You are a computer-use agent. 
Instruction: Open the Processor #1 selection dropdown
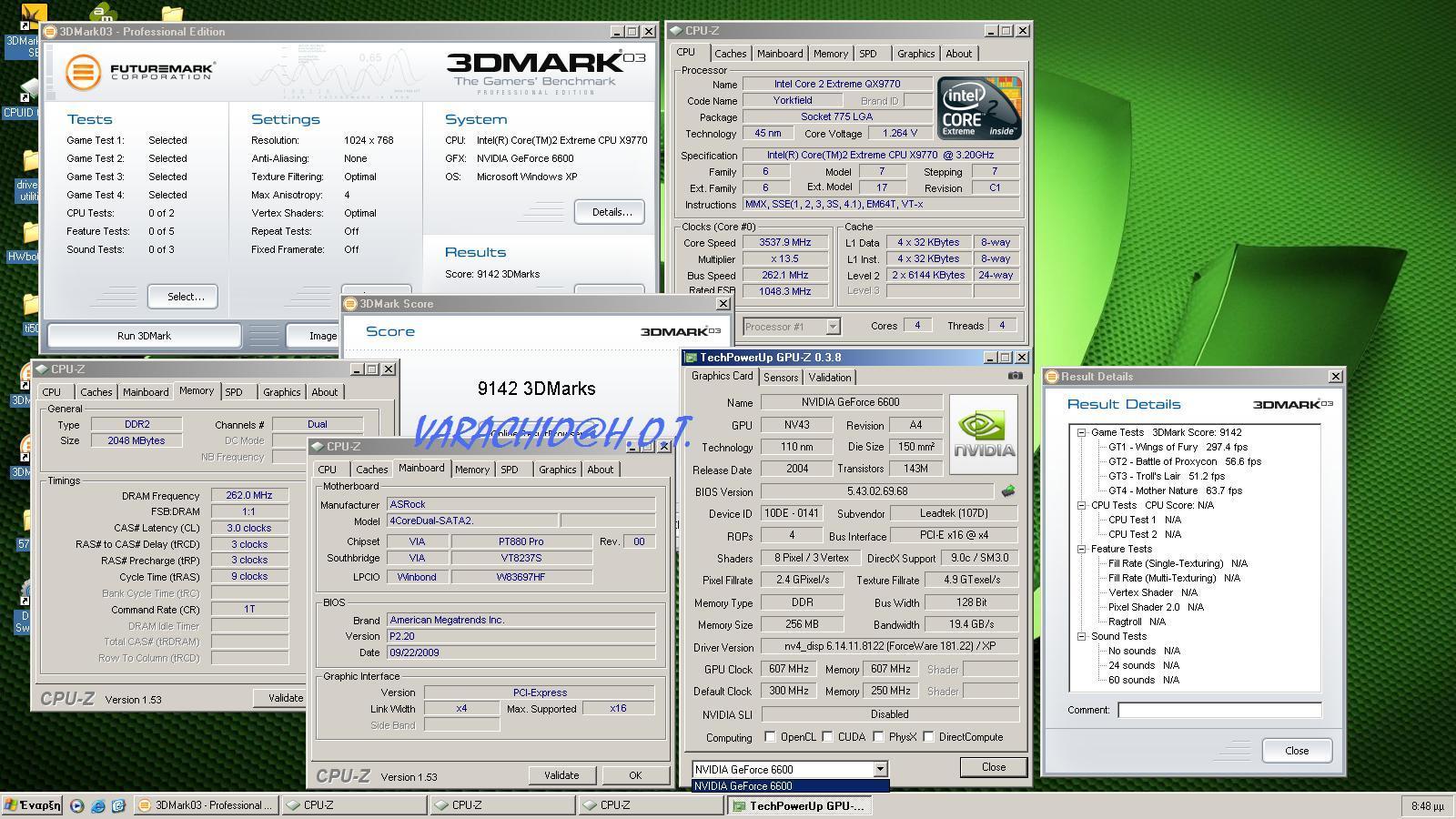832,326
